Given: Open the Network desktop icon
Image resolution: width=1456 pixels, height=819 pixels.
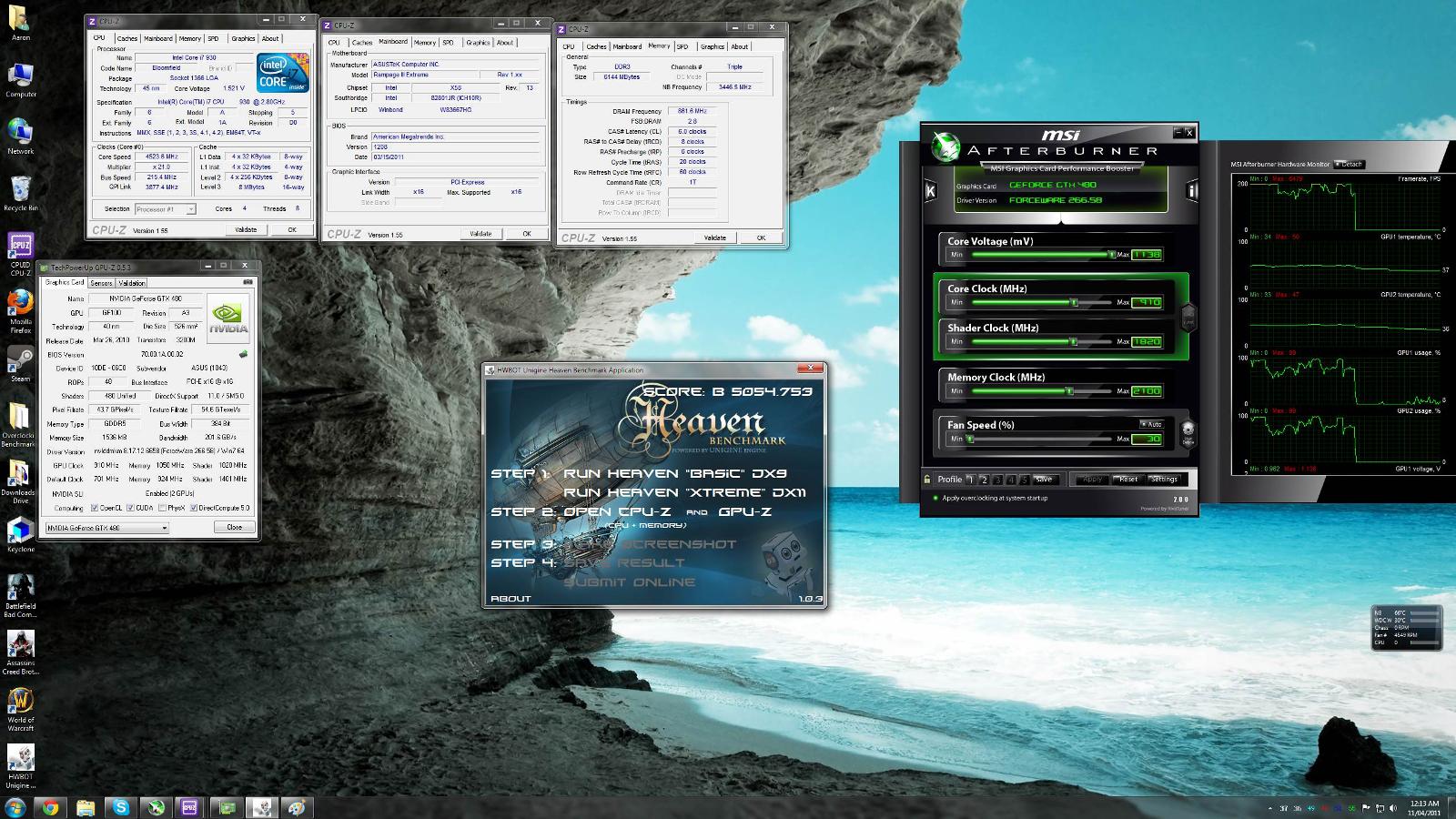Looking at the screenshot, I should tap(21, 137).
